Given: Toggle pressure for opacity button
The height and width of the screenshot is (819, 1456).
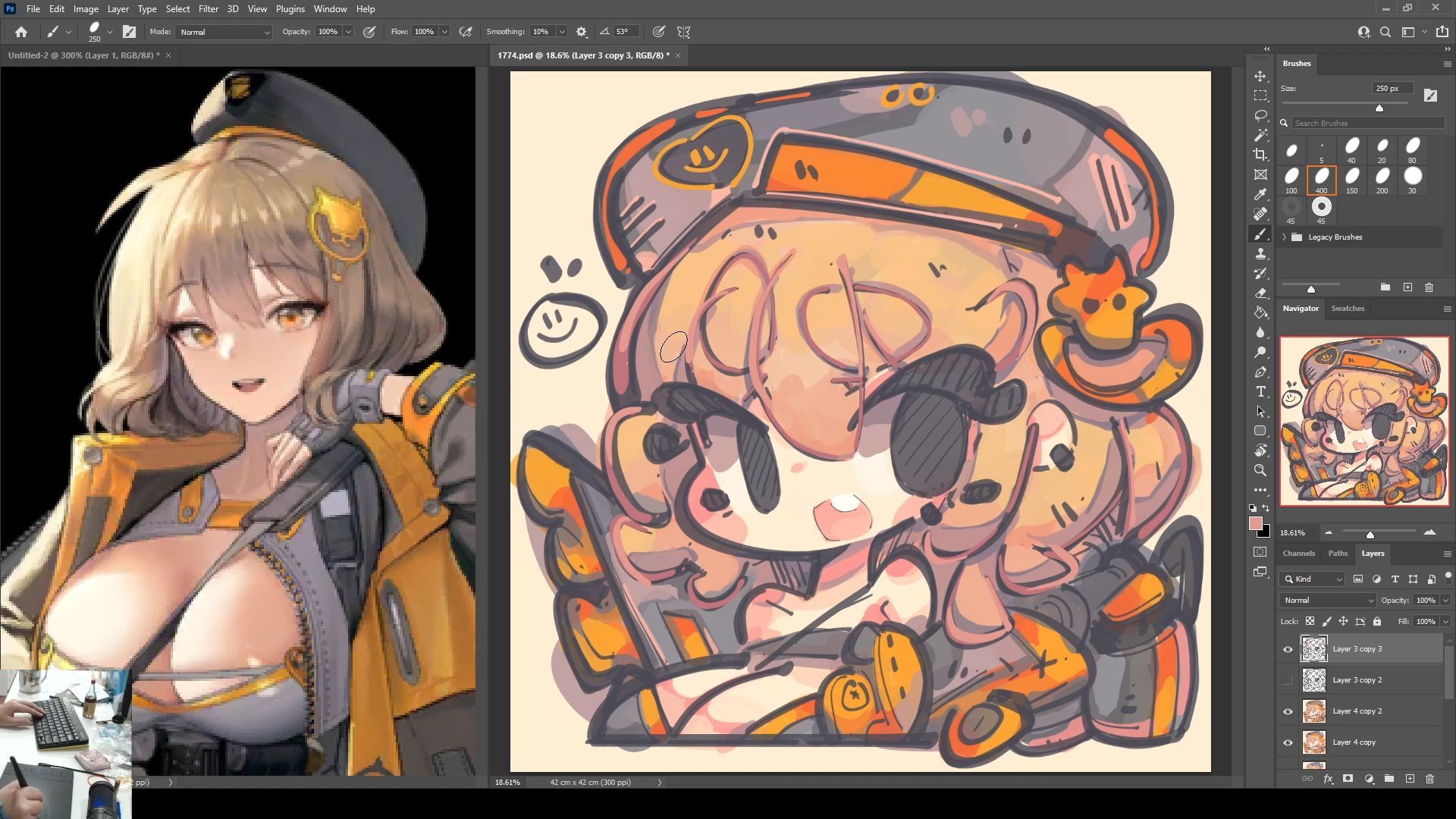Looking at the screenshot, I should (369, 32).
